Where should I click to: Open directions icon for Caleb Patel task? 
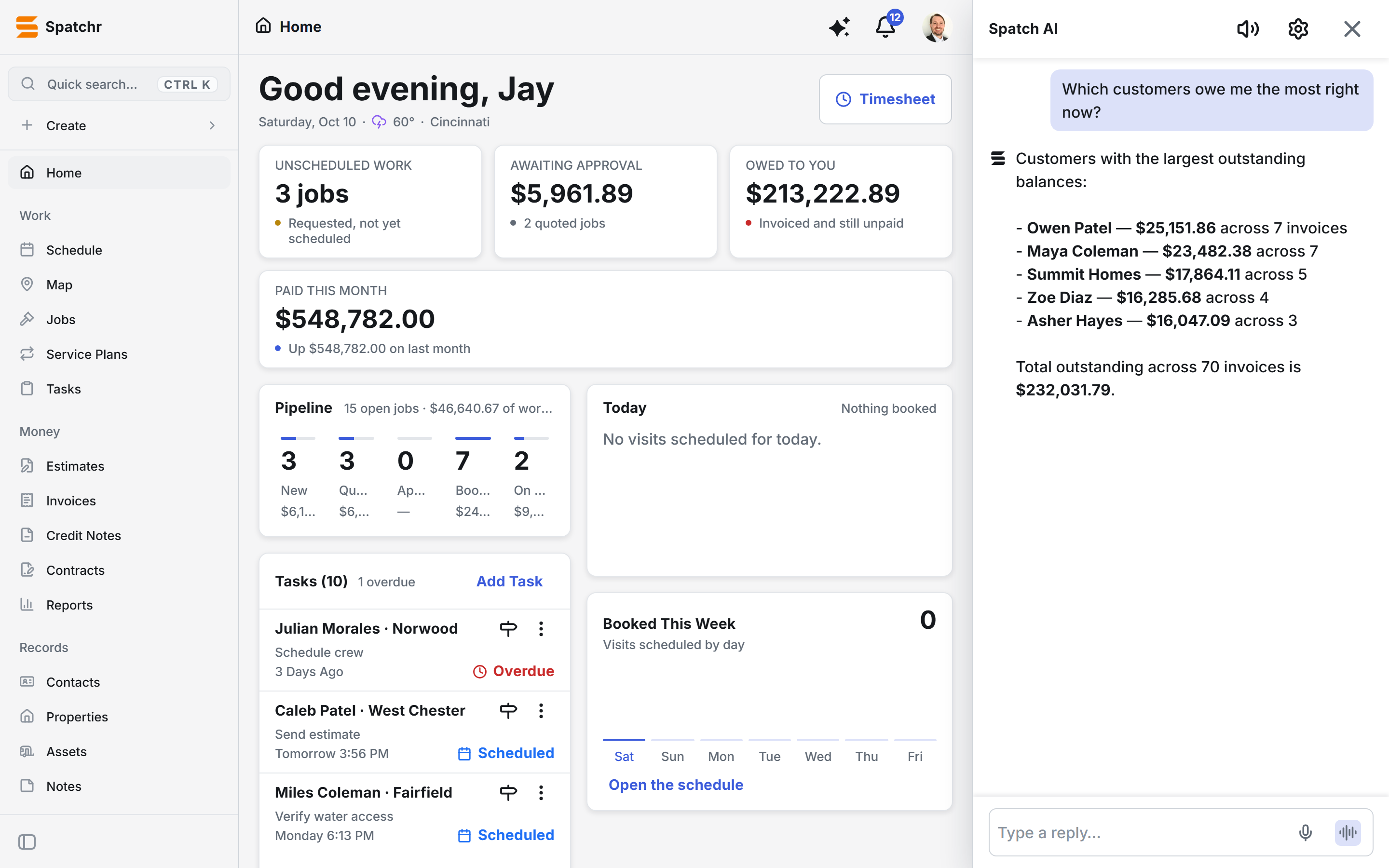(x=508, y=711)
